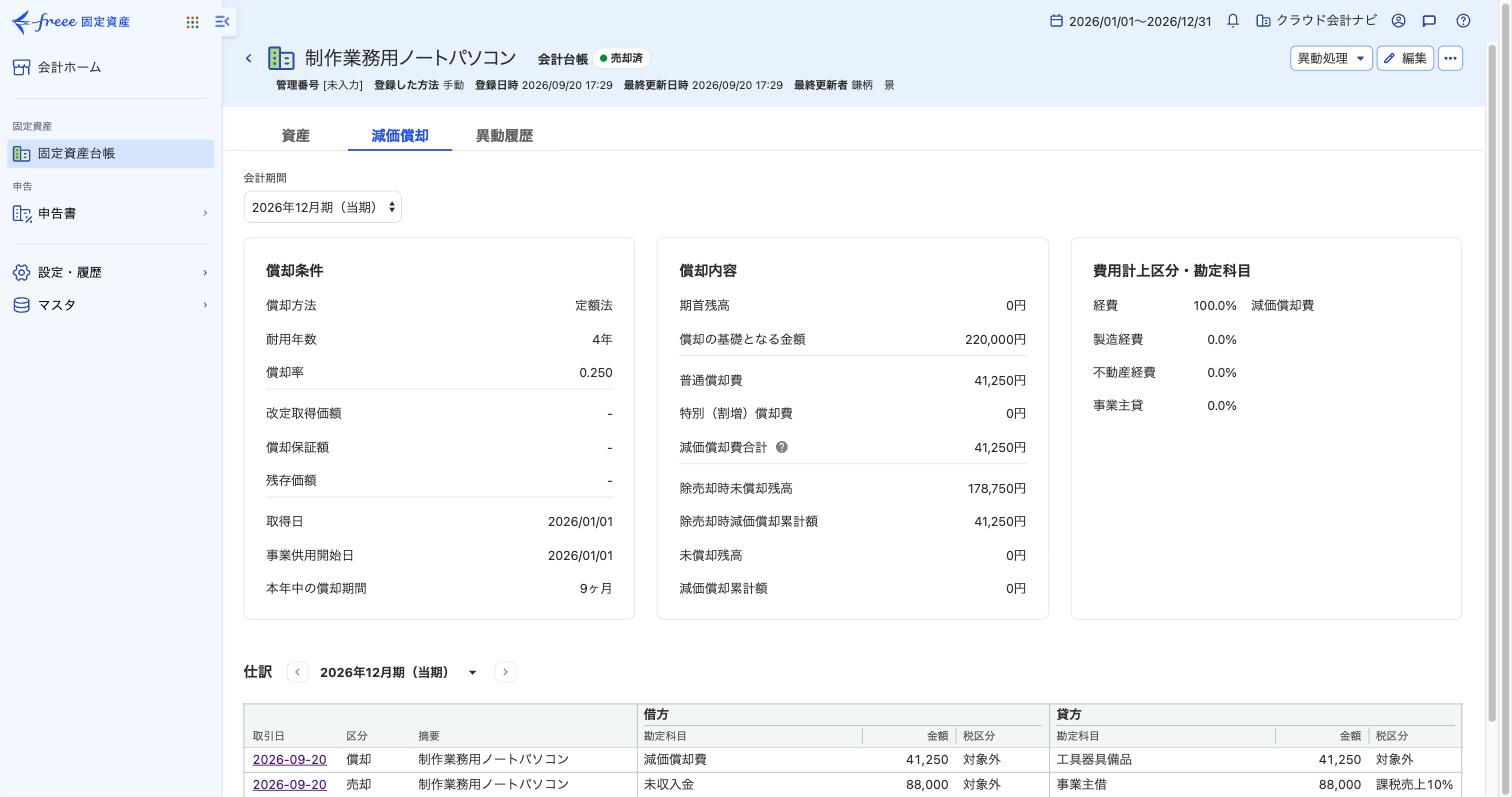This screenshot has height=797, width=1512.
Task: Open the app switcher grid icon
Action: 192,22
